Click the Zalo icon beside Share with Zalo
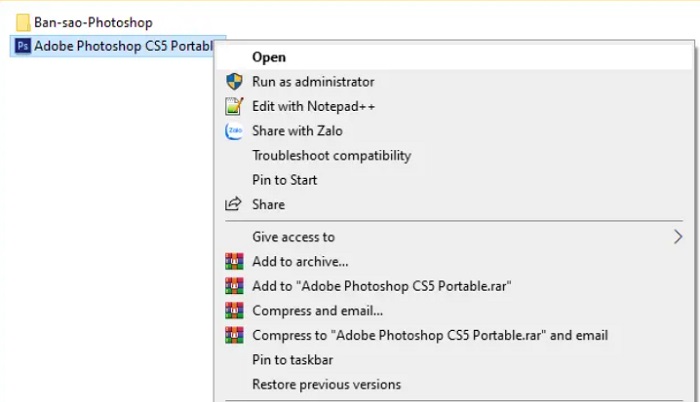700x402 pixels. tap(234, 131)
